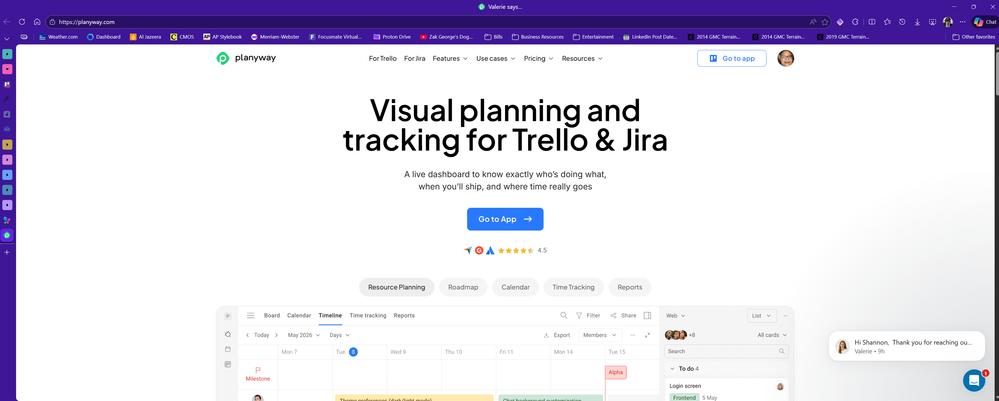Open the Proton Drive bookmark
This screenshot has height=401, width=999.
(392, 37)
